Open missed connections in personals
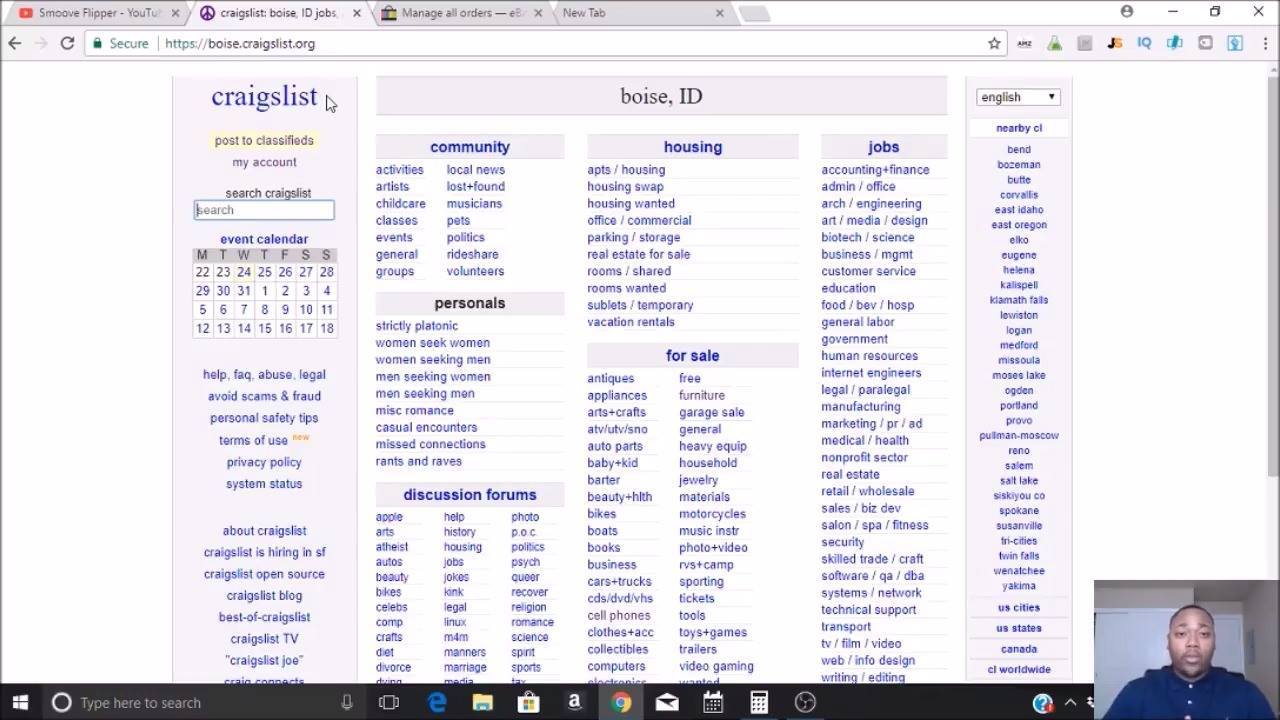The height and width of the screenshot is (720, 1280). pyautogui.click(x=431, y=445)
